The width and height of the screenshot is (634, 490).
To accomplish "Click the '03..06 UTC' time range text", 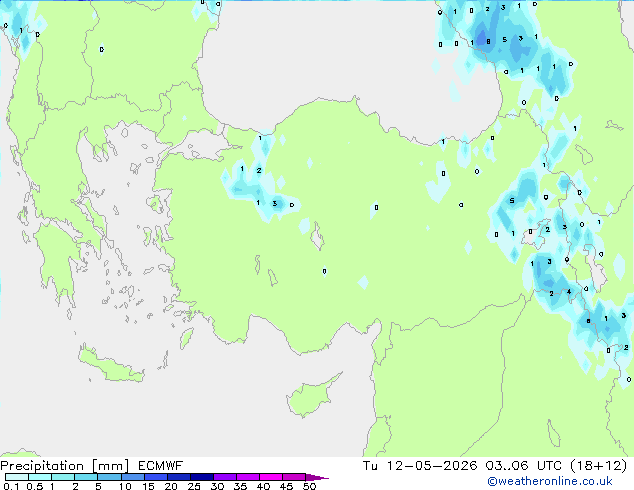I will click(523, 466).
